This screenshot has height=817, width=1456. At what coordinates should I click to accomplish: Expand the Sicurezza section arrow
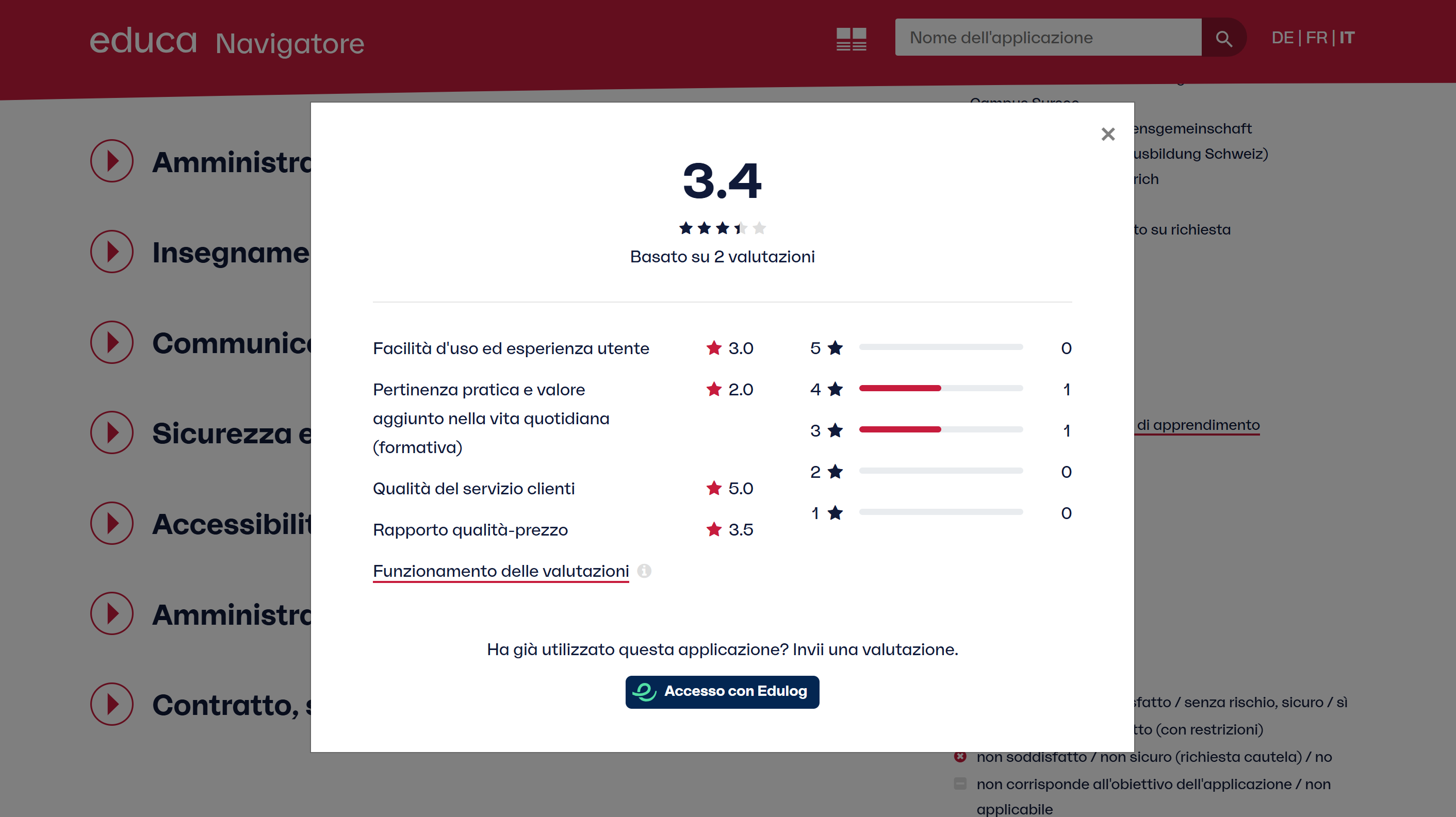click(112, 433)
